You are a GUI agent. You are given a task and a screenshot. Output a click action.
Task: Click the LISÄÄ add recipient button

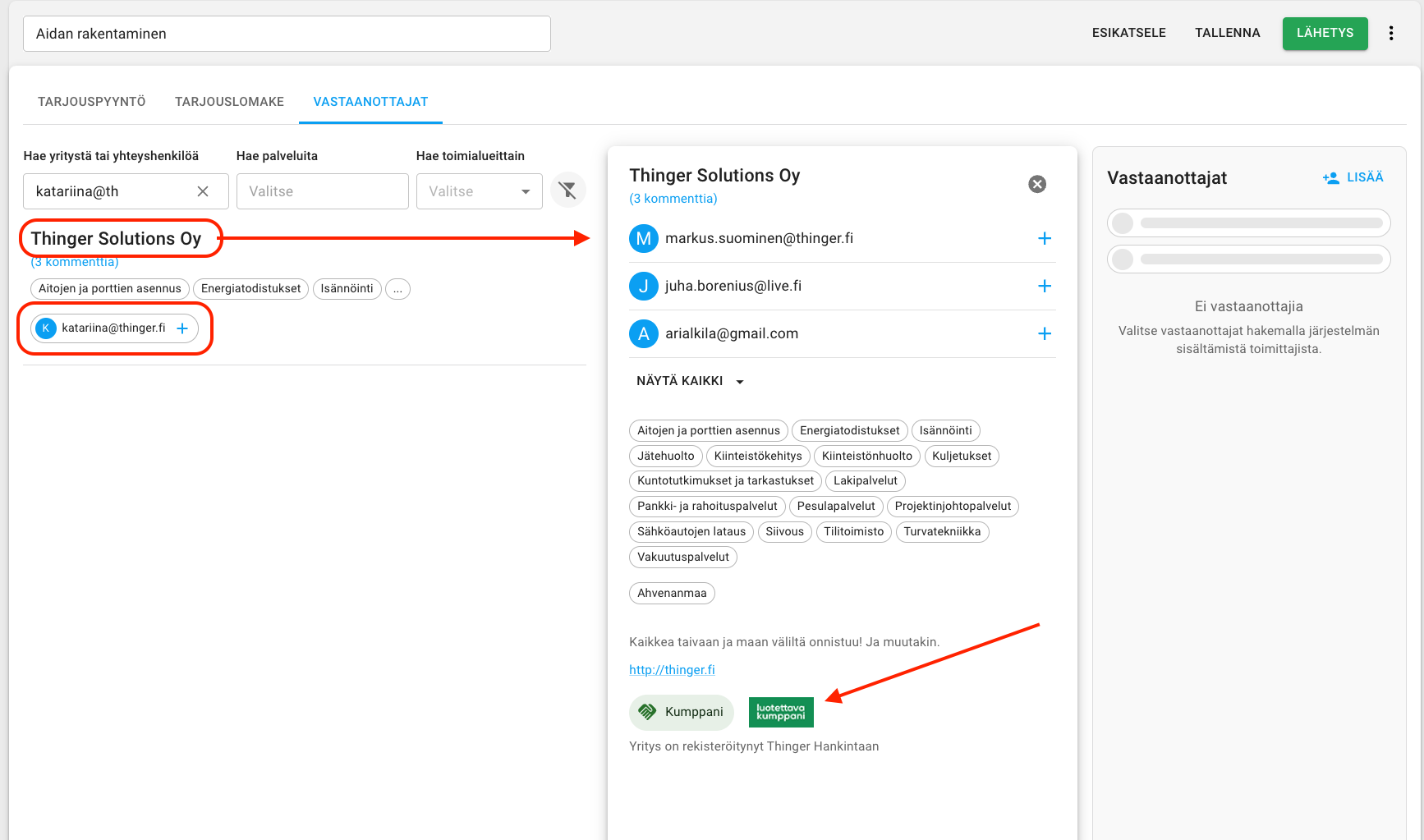click(x=1353, y=177)
